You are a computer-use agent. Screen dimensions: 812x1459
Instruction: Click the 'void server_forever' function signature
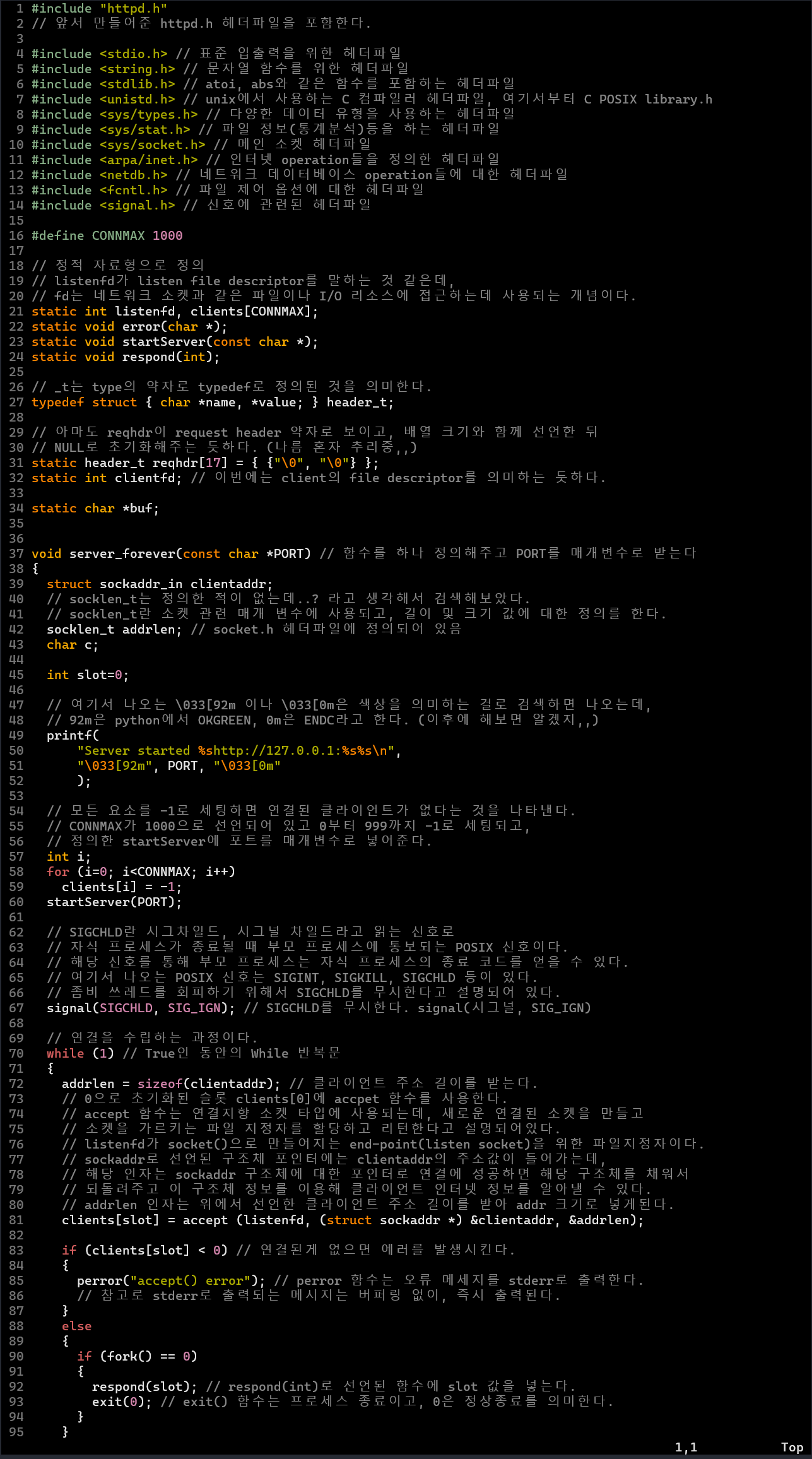point(171,553)
